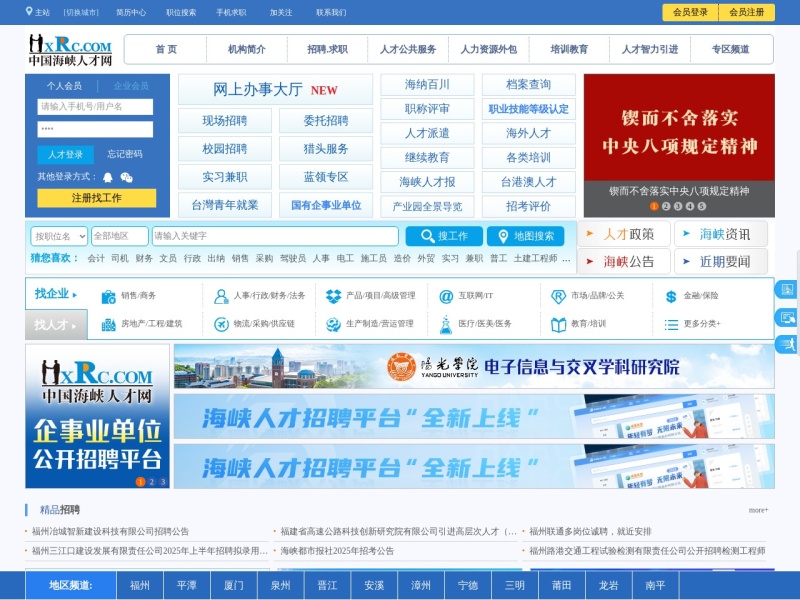Click arrow icon beside 人才政策

590,234
